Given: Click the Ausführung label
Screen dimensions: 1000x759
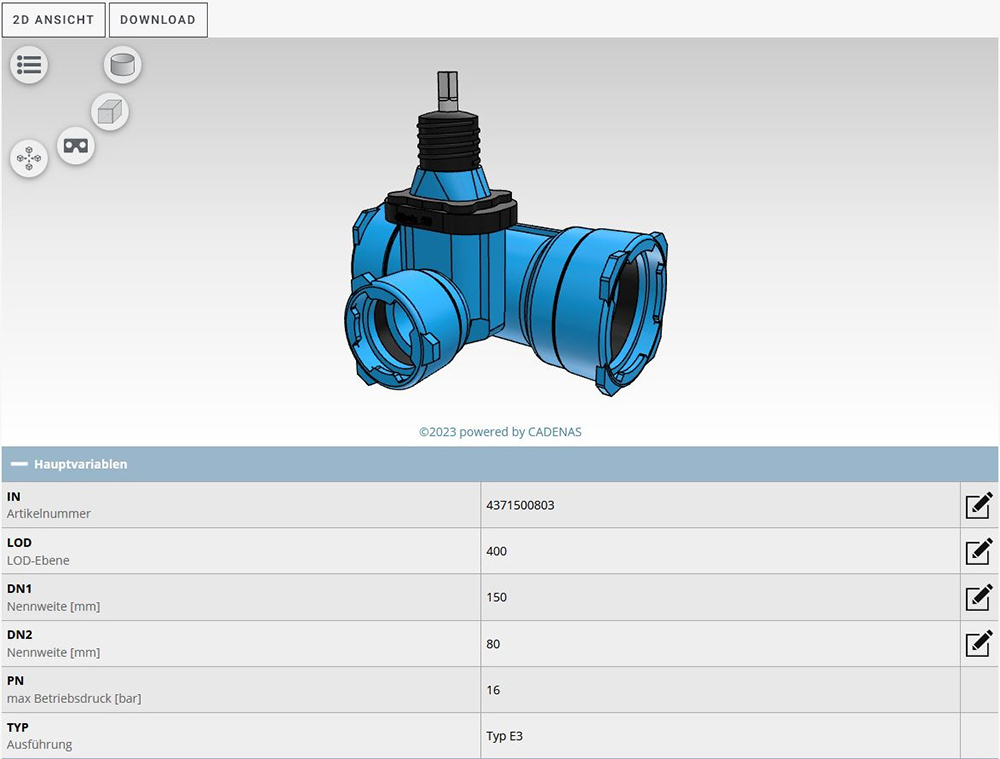Looking at the screenshot, I should click(40, 744).
